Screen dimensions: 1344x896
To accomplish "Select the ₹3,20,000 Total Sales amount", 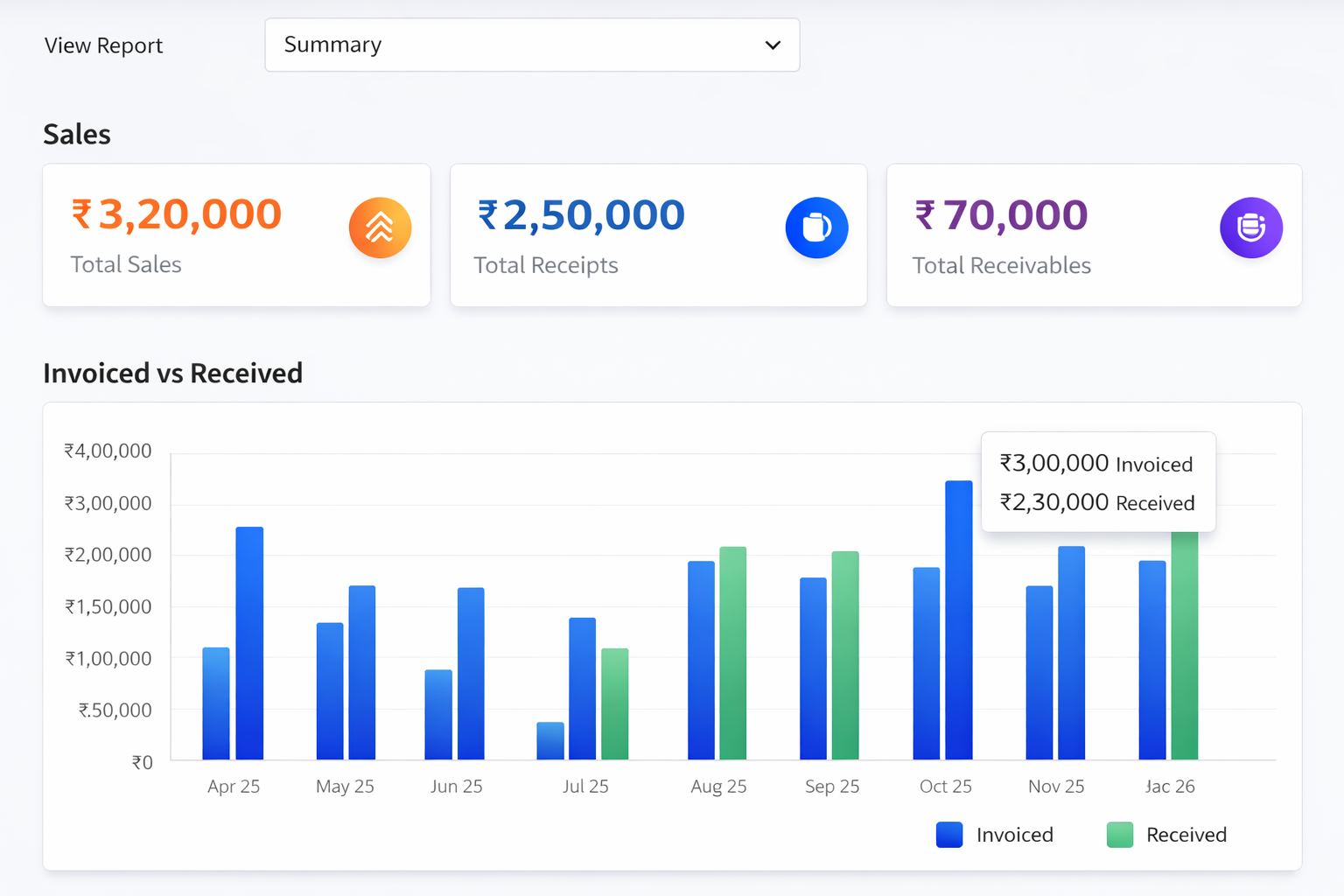I will [x=176, y=214].
